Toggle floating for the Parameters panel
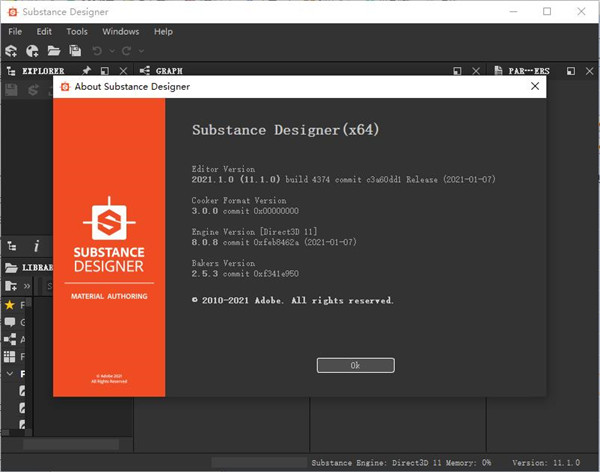The width and height of the screenshot is (600, 472). pyautogui.click(x=570, y=71)
